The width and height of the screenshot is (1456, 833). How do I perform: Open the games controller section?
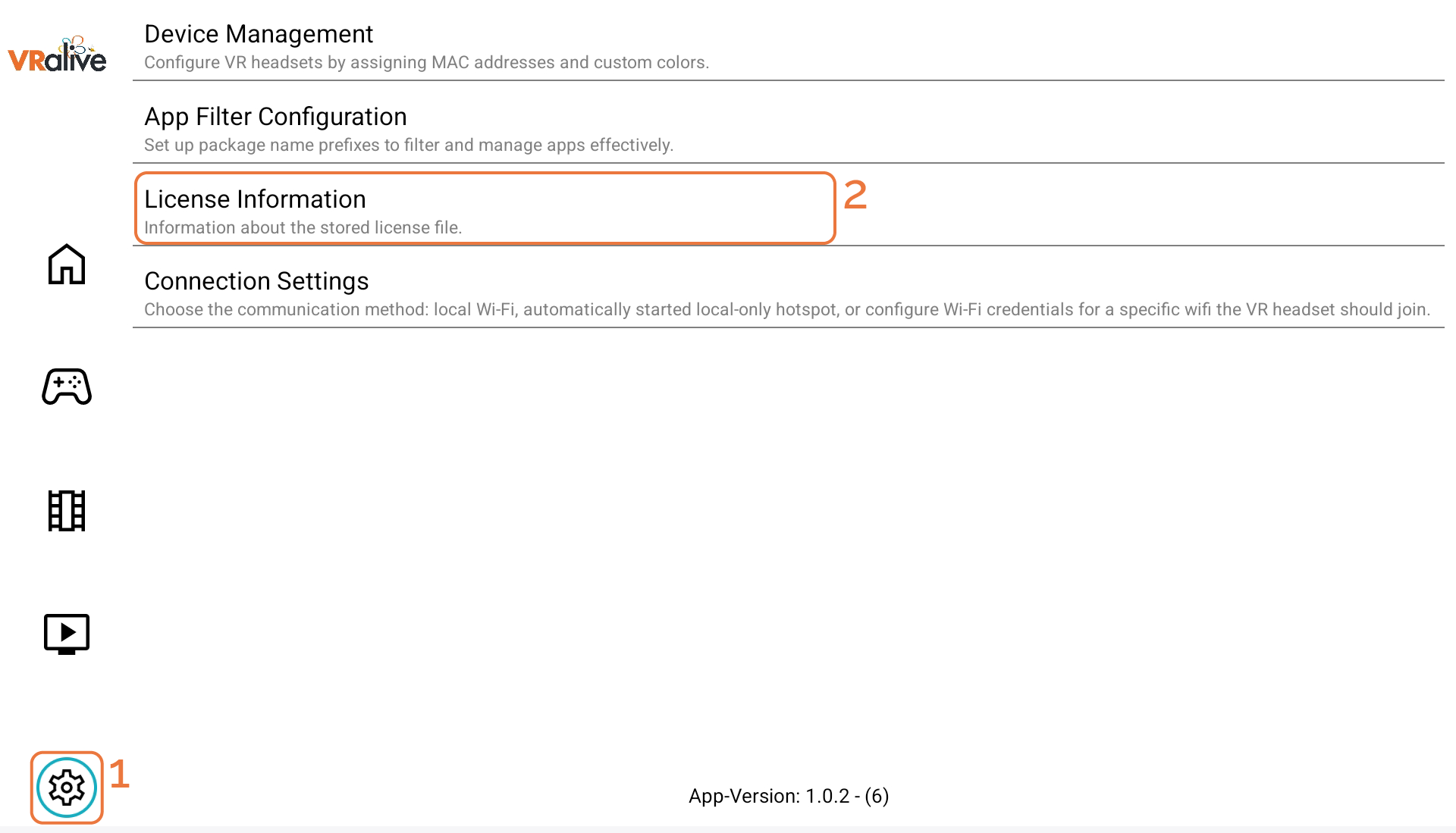67,387
